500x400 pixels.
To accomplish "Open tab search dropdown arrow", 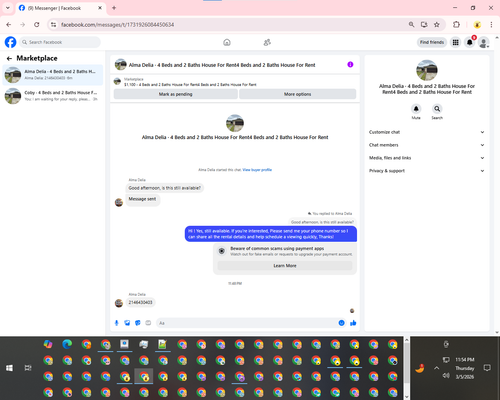I will coord(8,8).
